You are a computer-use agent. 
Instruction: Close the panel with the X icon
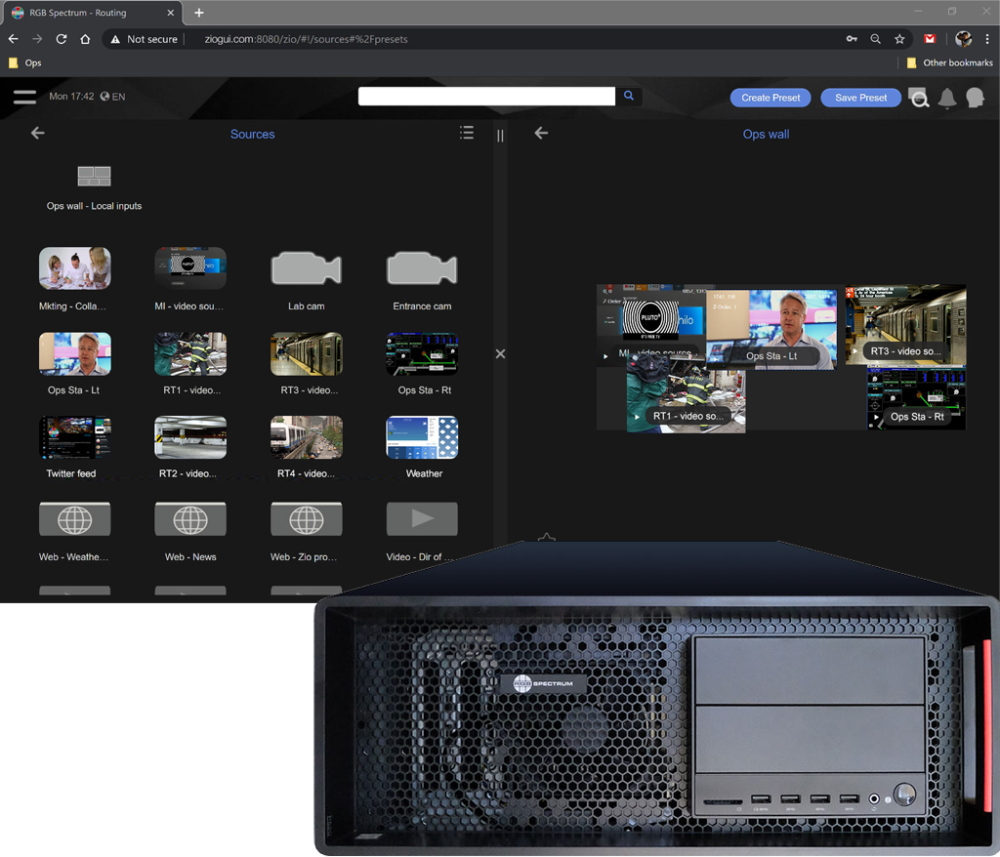coord(500,353)
